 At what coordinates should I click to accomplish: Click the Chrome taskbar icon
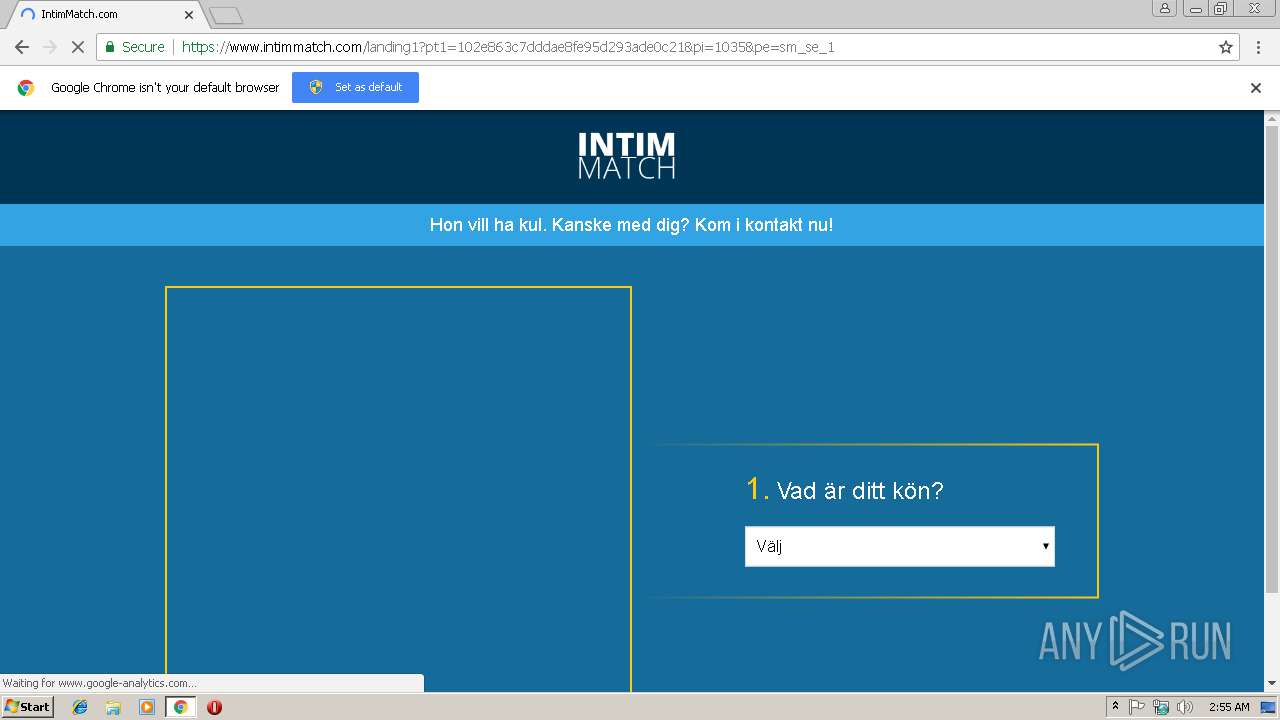pos(180,707)
